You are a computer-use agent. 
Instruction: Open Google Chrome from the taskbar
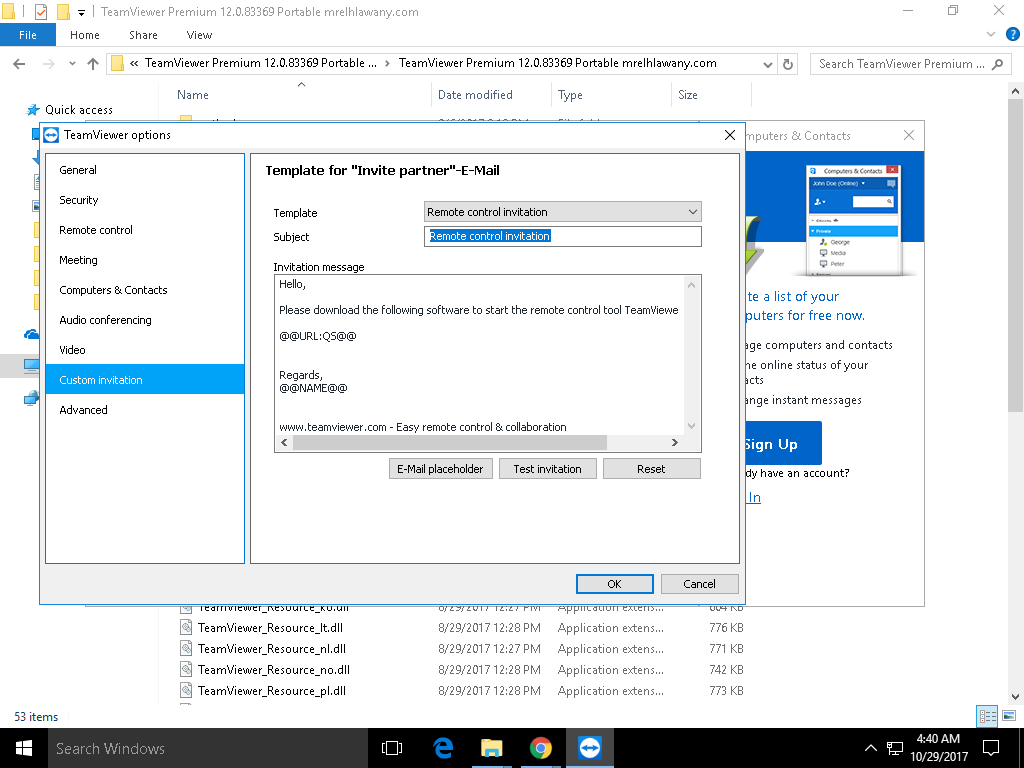pos(540,748)
